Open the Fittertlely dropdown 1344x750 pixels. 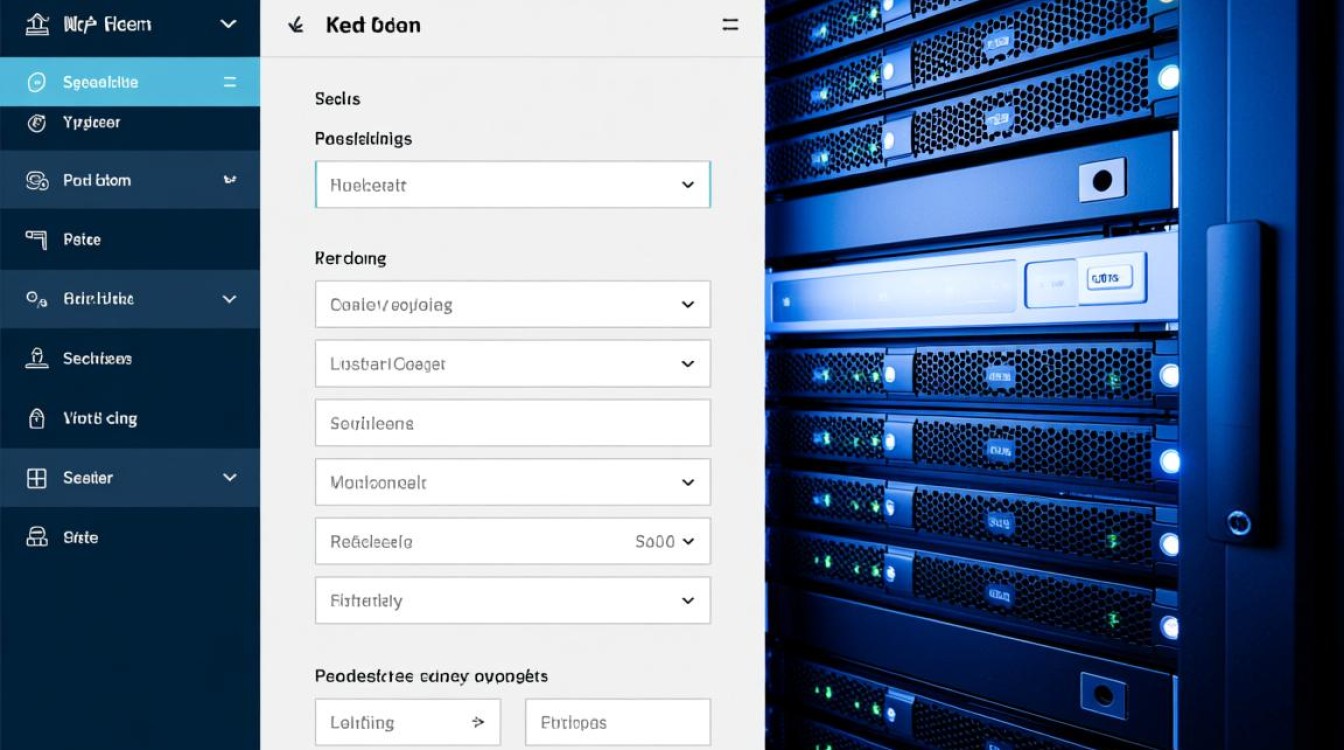[512, 601]
